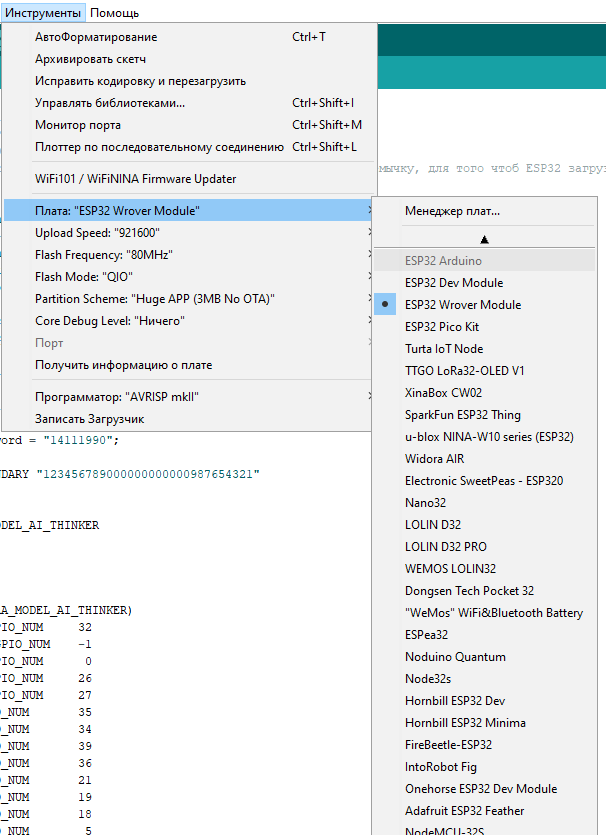606x835 pixels.
Task: Select Hornbill ESP32 Minima board
Action: [x=485, y=723]
